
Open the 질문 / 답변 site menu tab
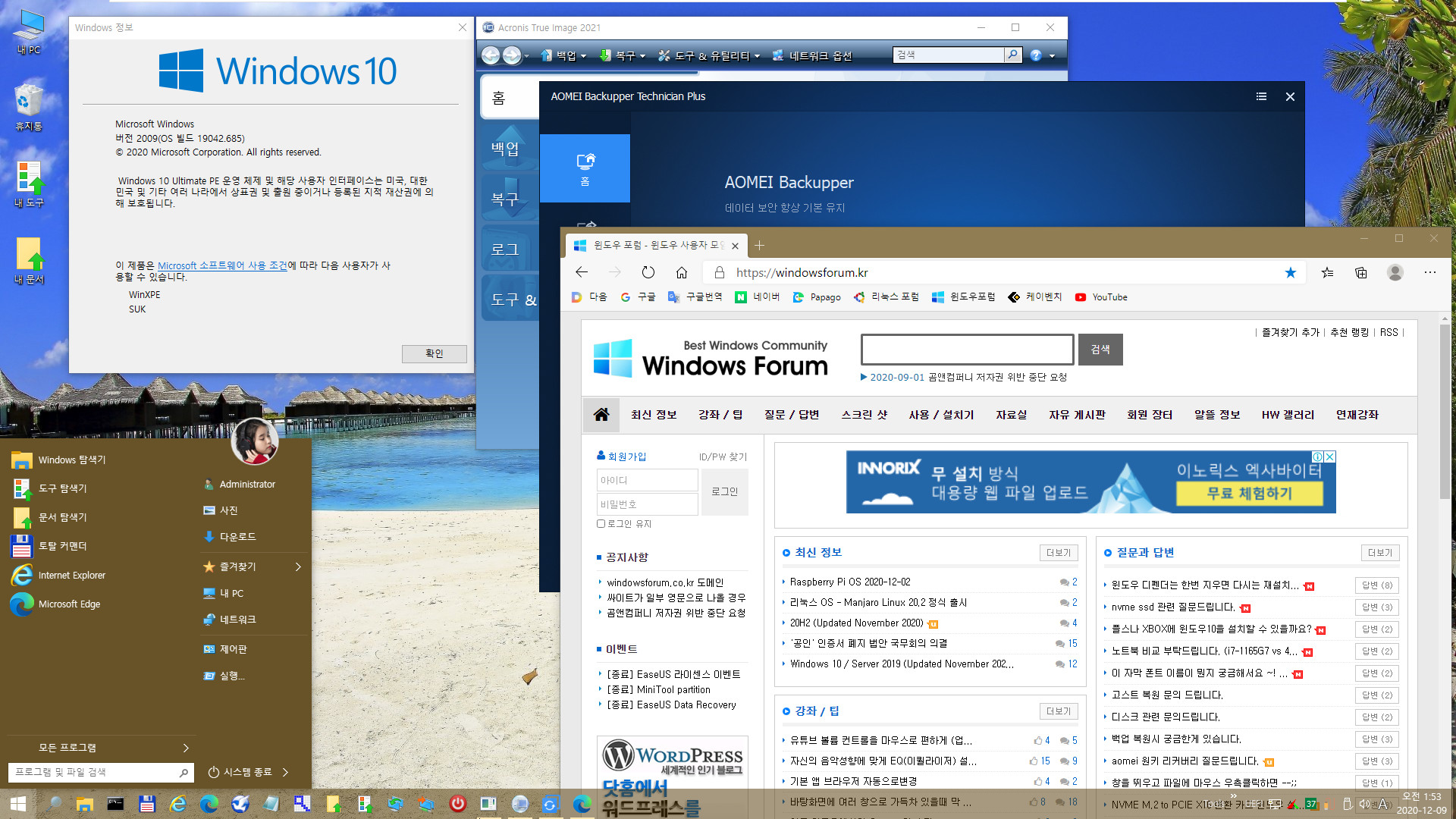tap(792, 415)
